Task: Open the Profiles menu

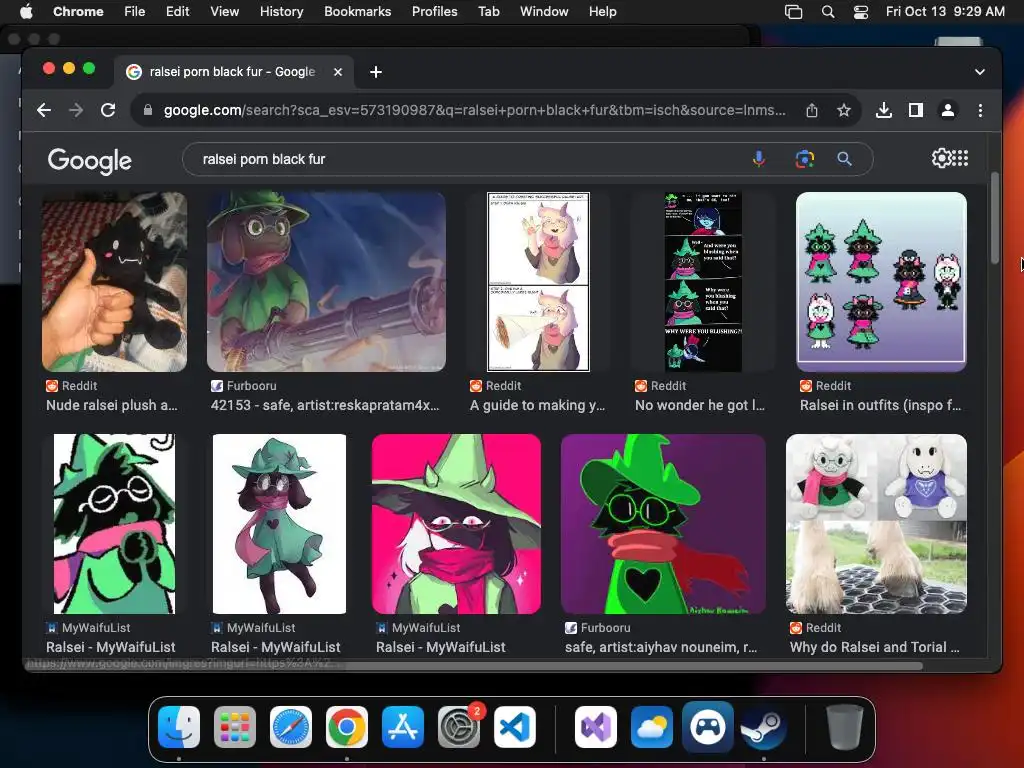Action: click(x=434, y=11)
